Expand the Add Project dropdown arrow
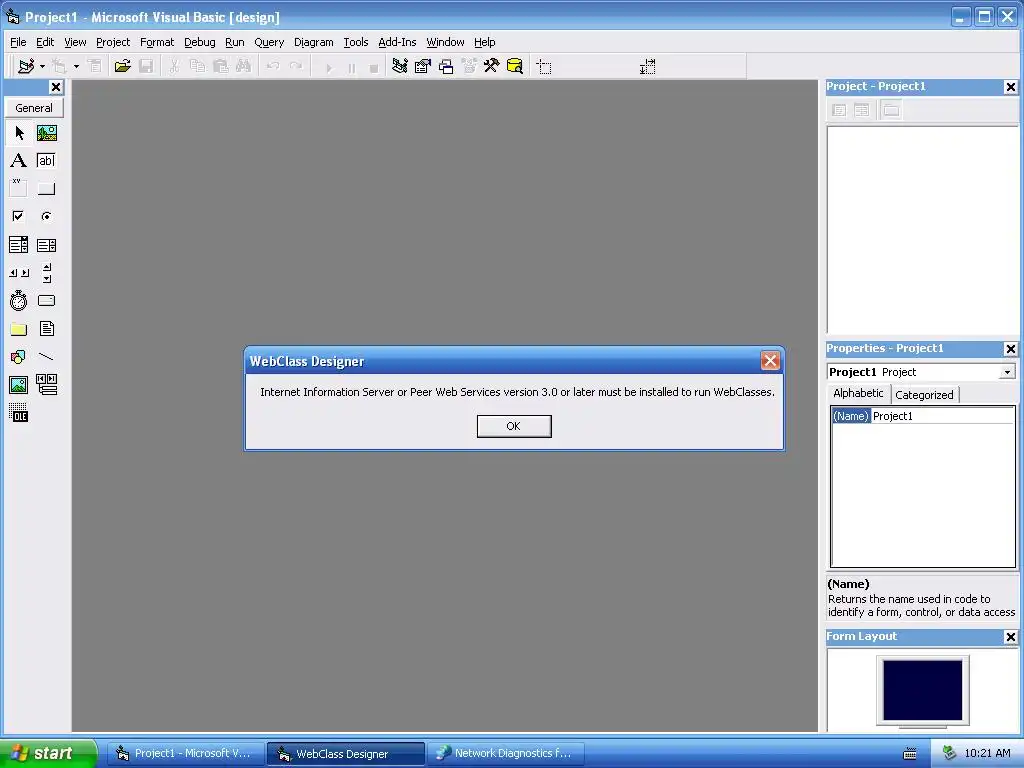This screenshot has height=768, width=1024. 42,66
